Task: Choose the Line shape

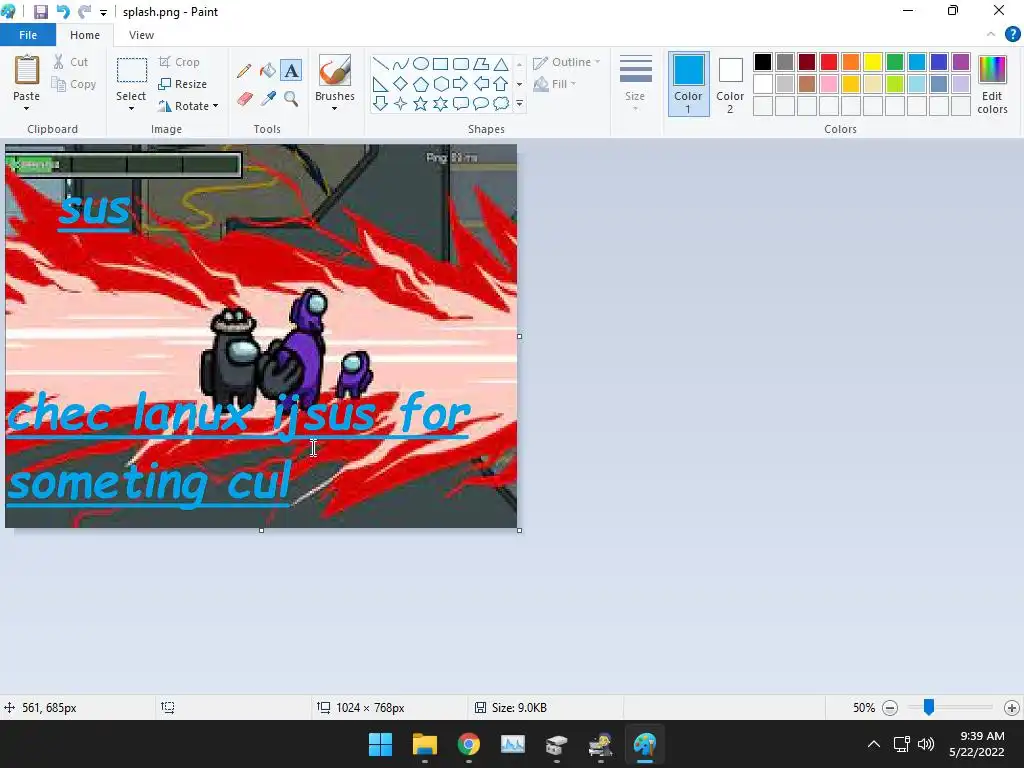Action: pos(380,63)
